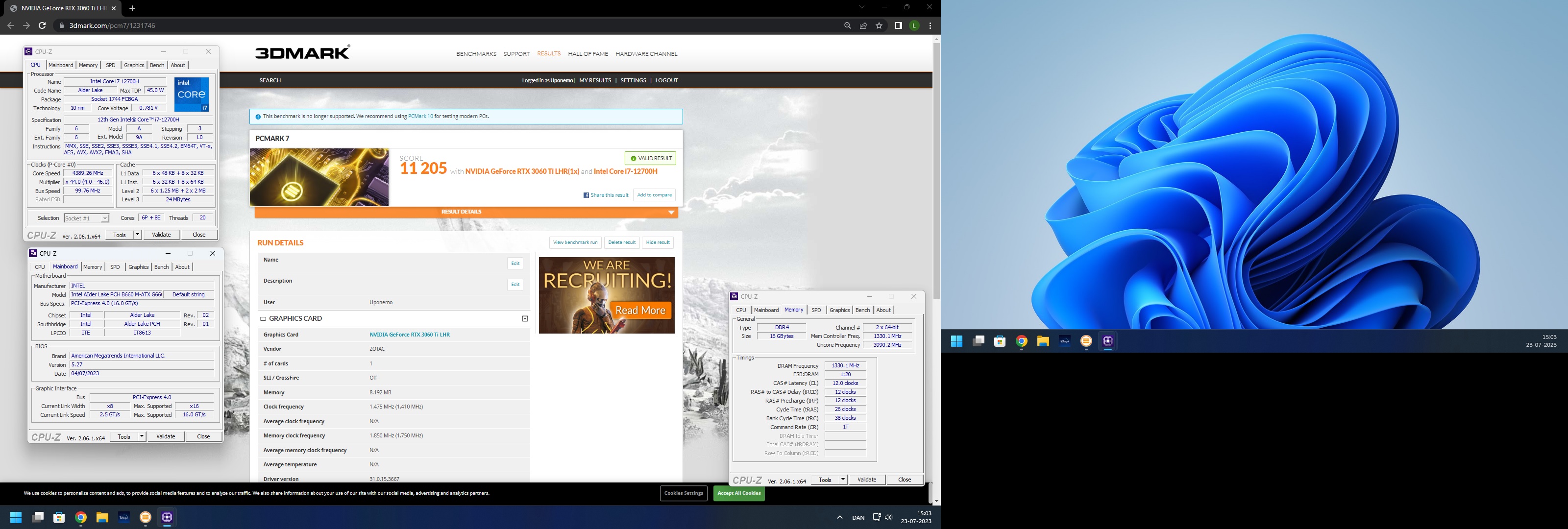
Task: Click Edit button for the Name row
Action: coord(515,264)
